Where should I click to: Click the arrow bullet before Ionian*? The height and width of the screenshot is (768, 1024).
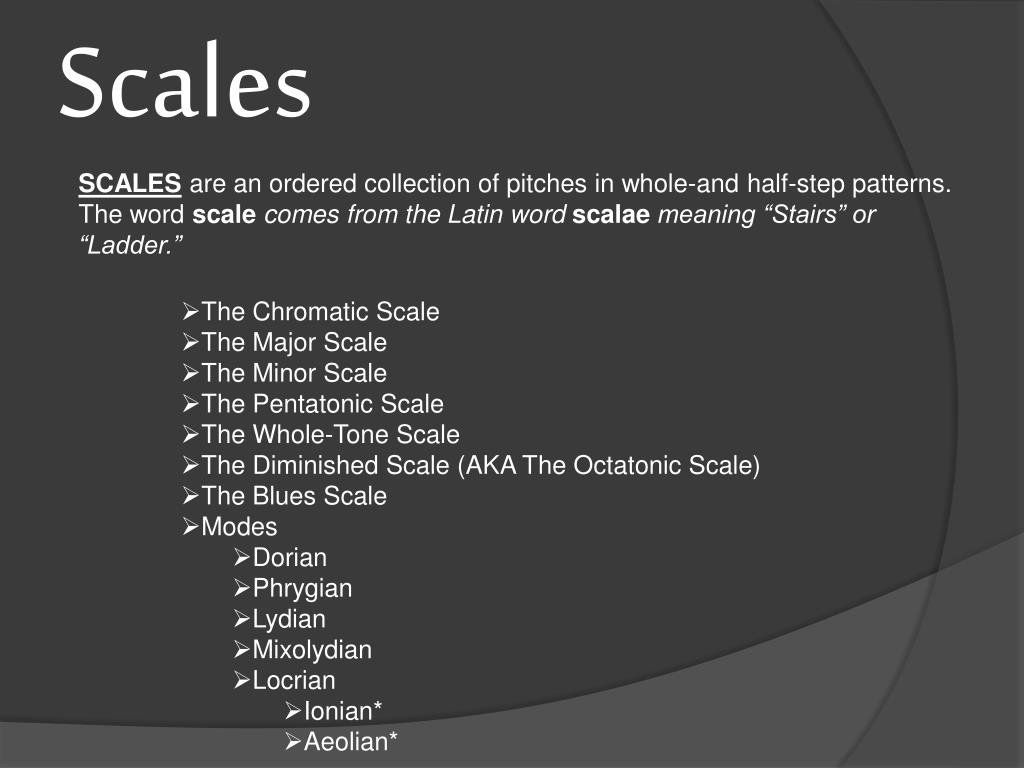tap(293, 711)
